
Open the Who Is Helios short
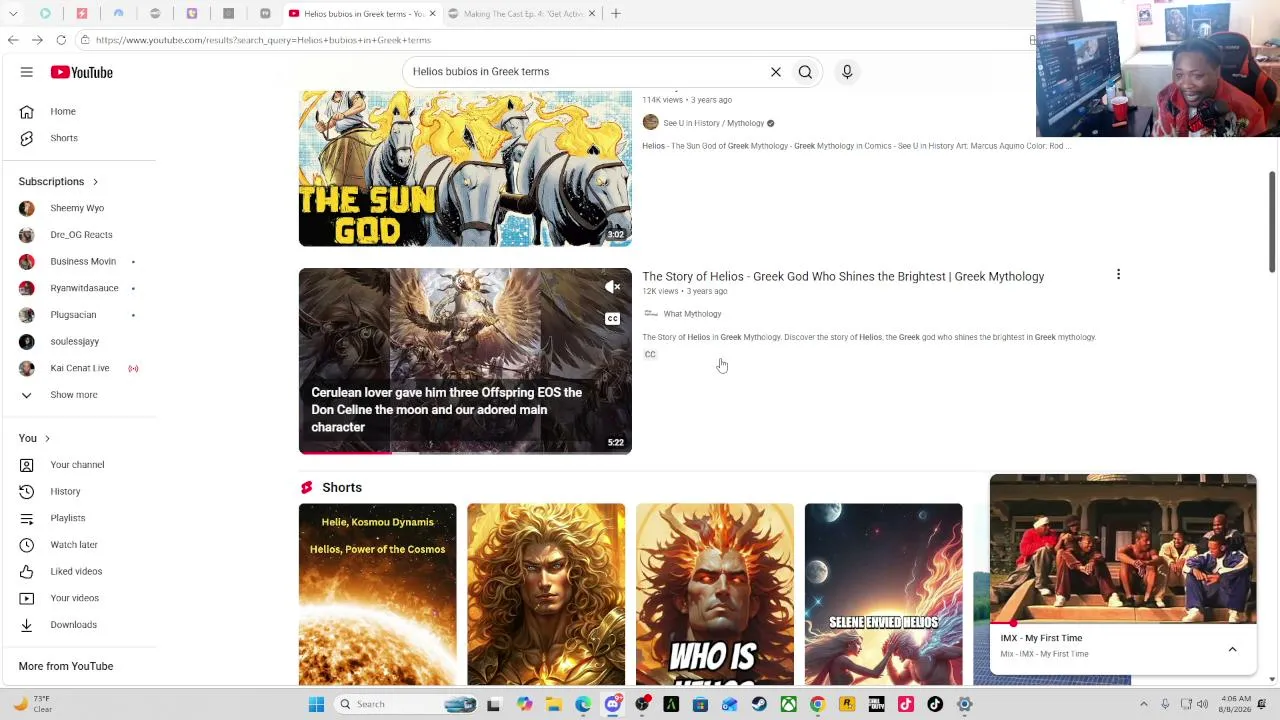pyautogui.click(x=715, y=595)
